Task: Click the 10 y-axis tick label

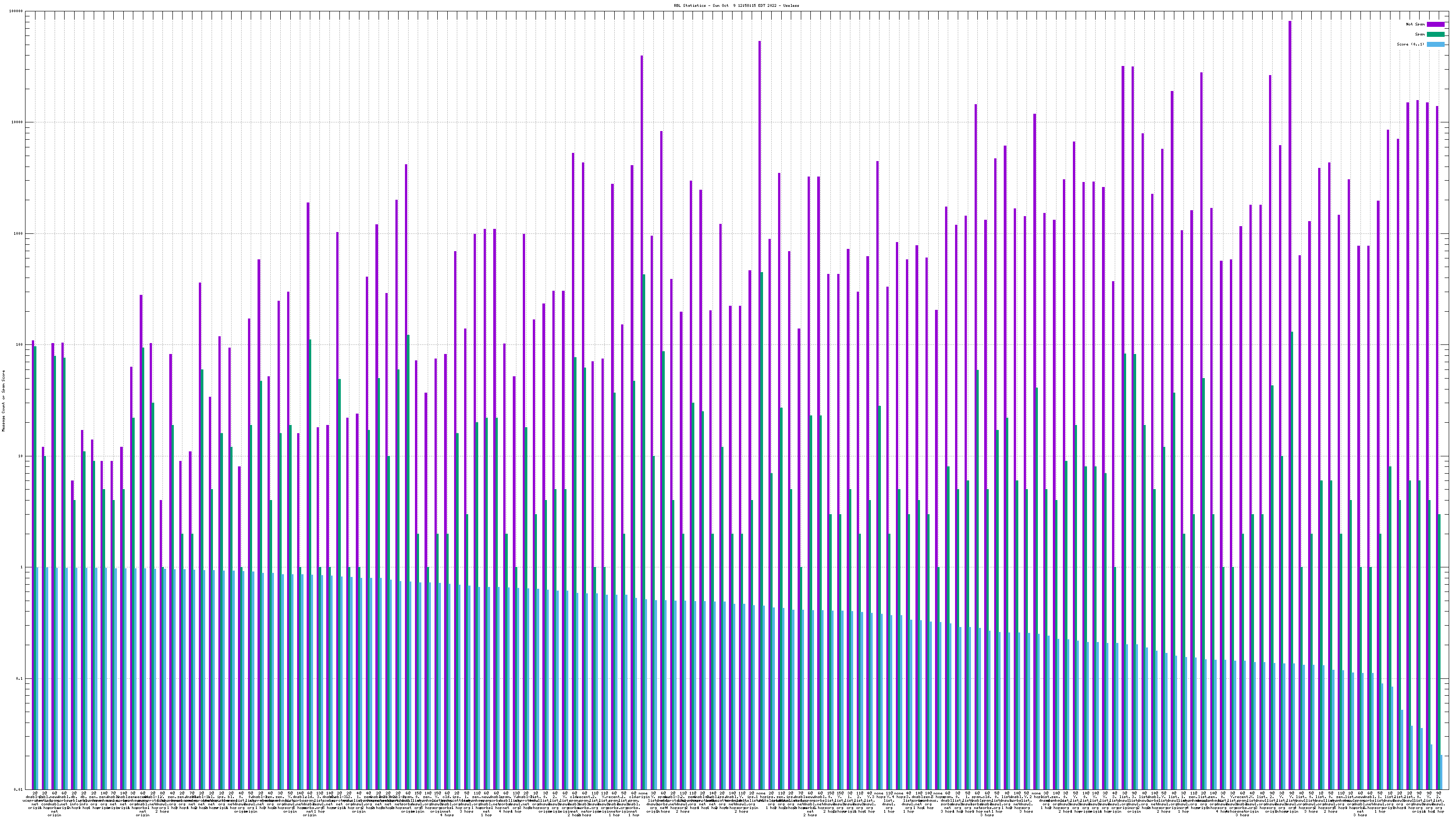Action: coord(21,456)
